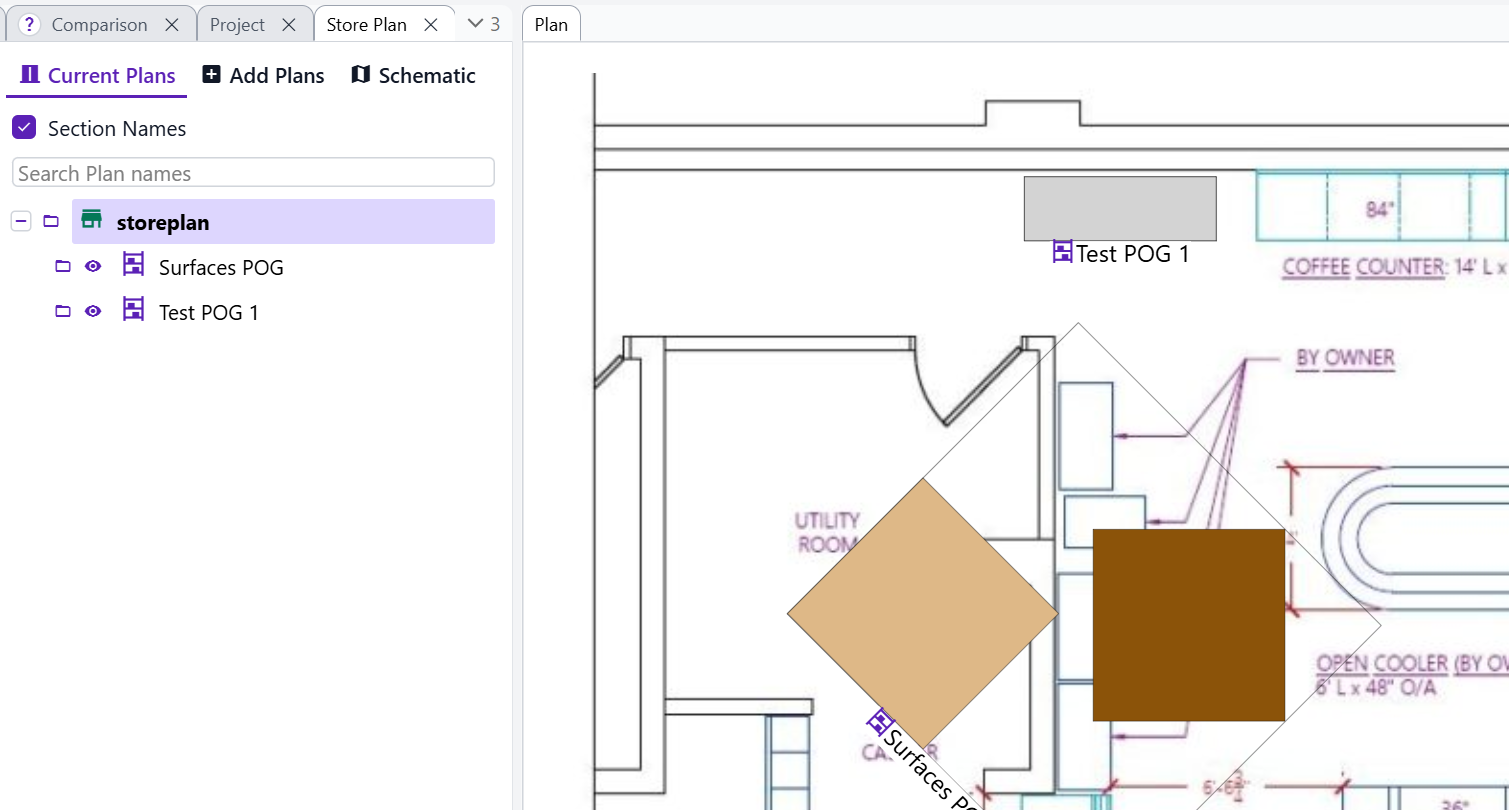The width and height of the screenshot is (1509, 810).
Task: Click the folder icon in Test POG 1 row
Action: (x=63, y=312)
